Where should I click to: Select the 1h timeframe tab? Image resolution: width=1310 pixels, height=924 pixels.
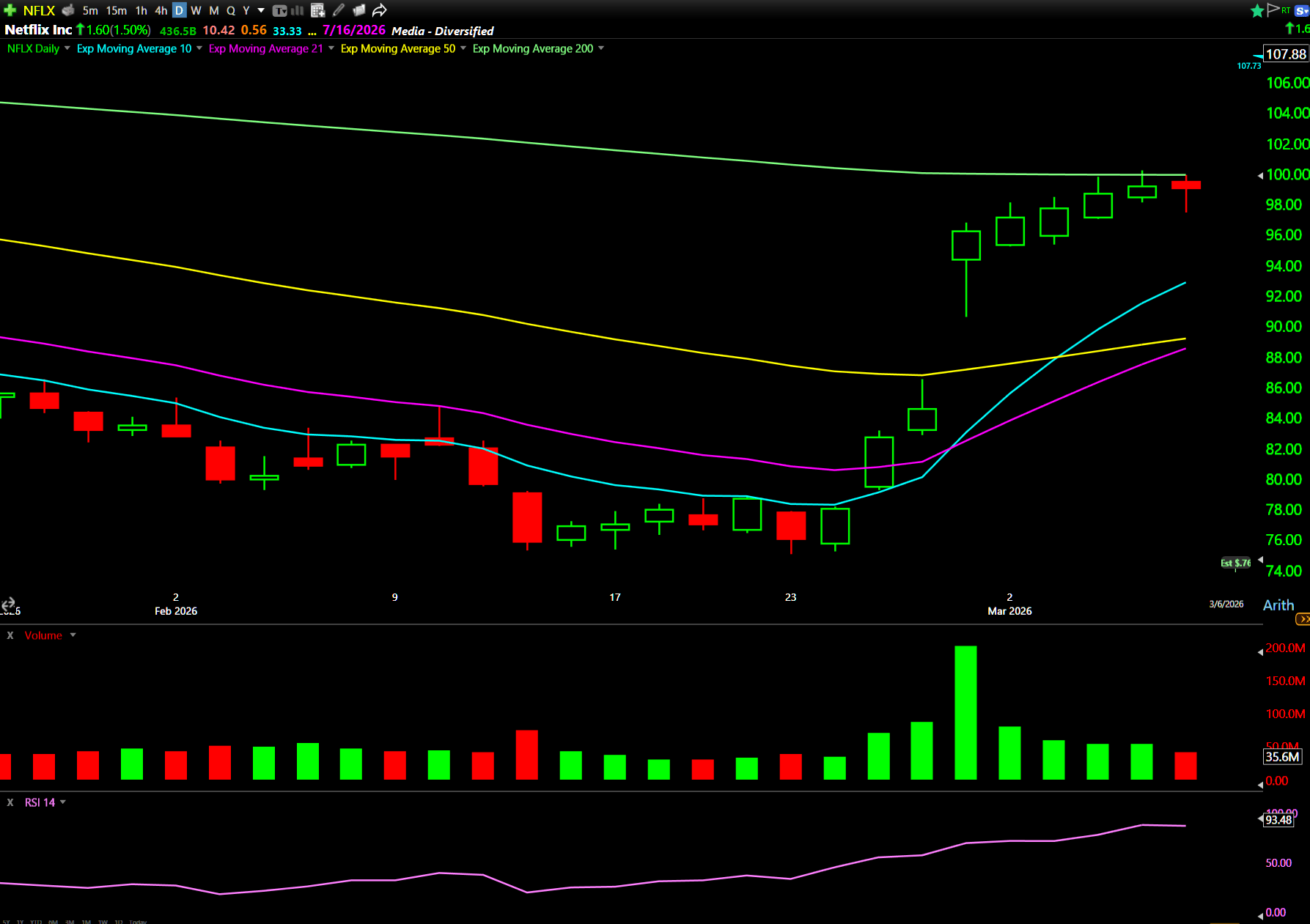(141, 10)
